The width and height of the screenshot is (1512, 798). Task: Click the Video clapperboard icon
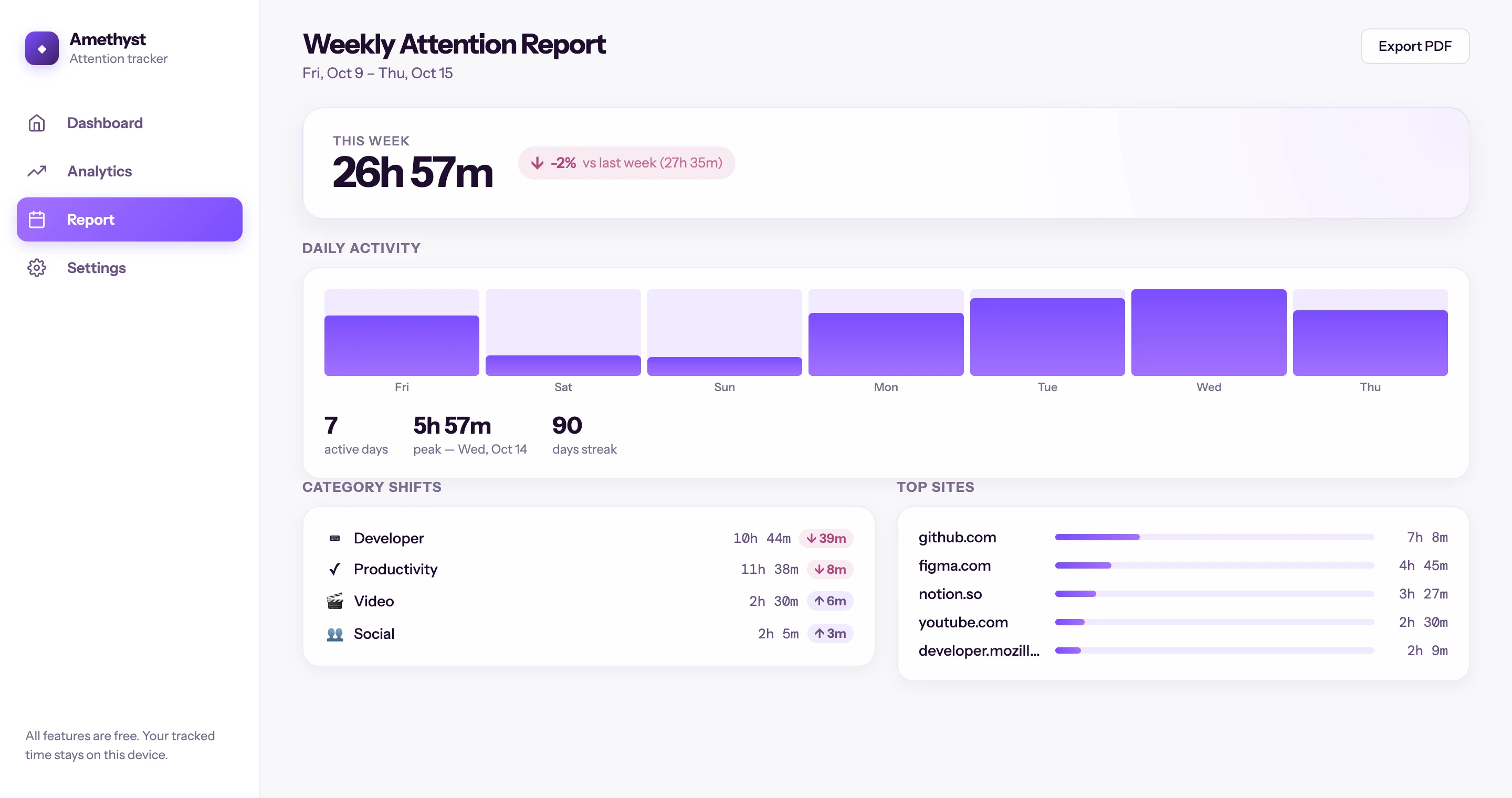click(x=334, y=601)
